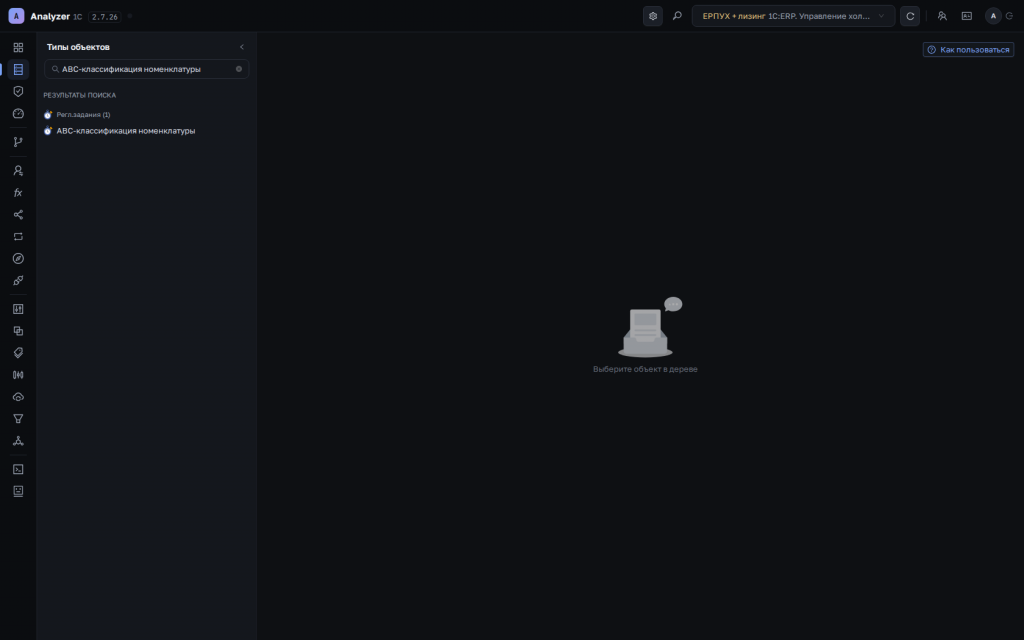
Task: Open the 'Как пользоваться' help button
Action: click(968, 50)
